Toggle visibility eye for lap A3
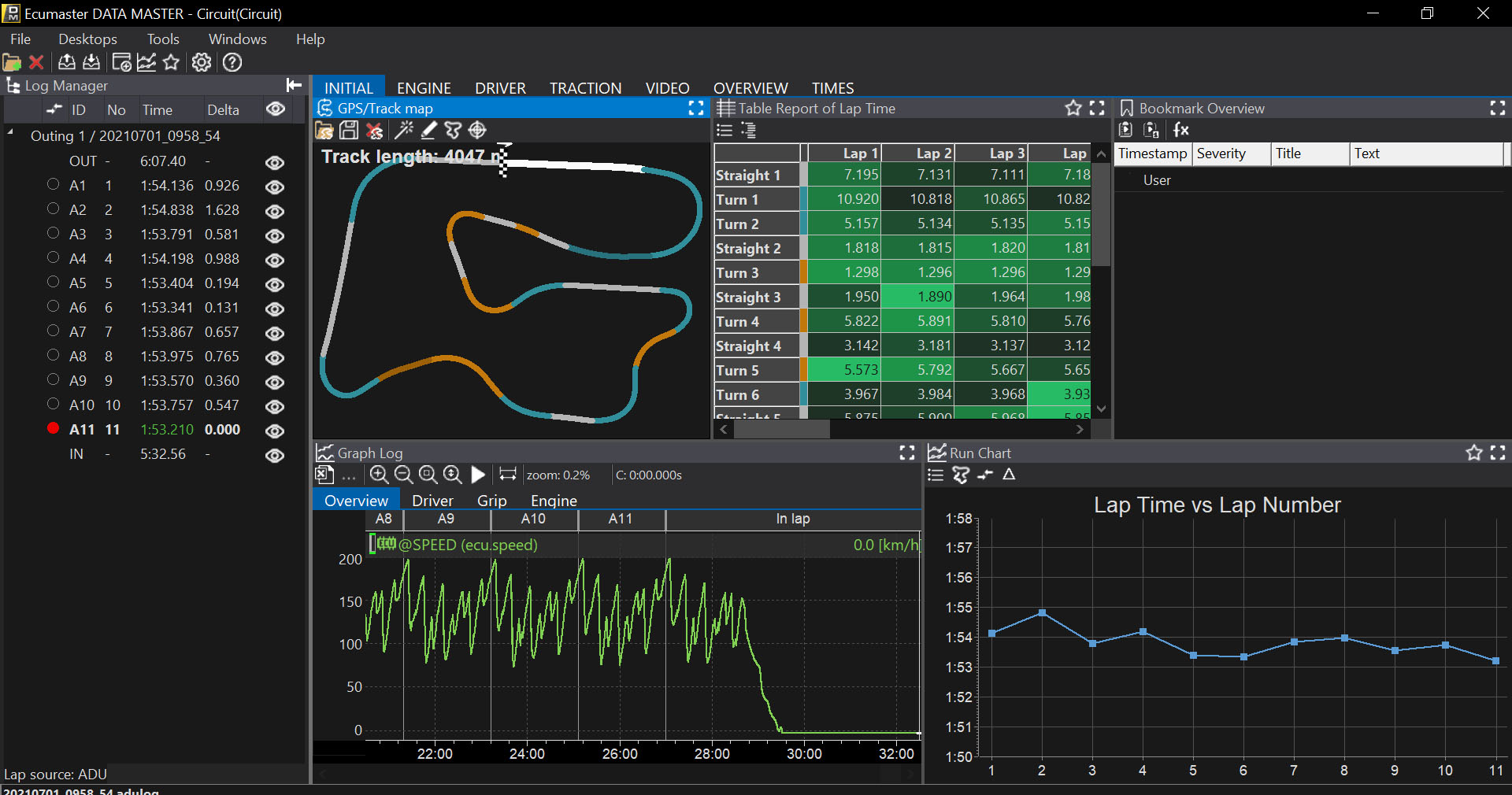The width and height of the screenshot is (1512, 795). [275, 235]
